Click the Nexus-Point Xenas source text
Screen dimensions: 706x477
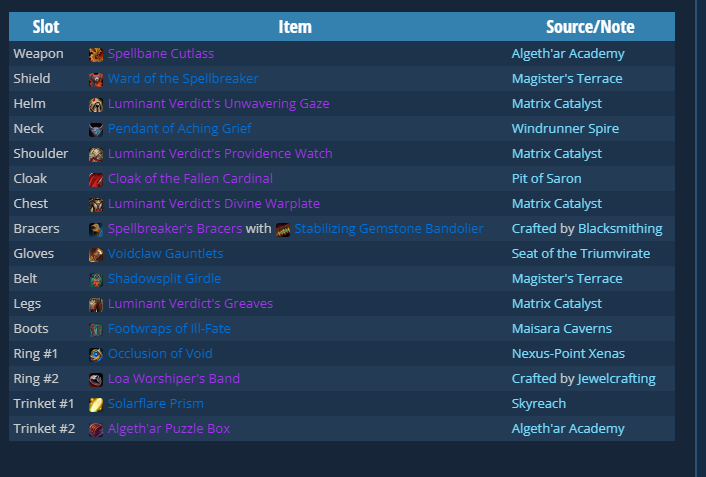pos(568,354)
